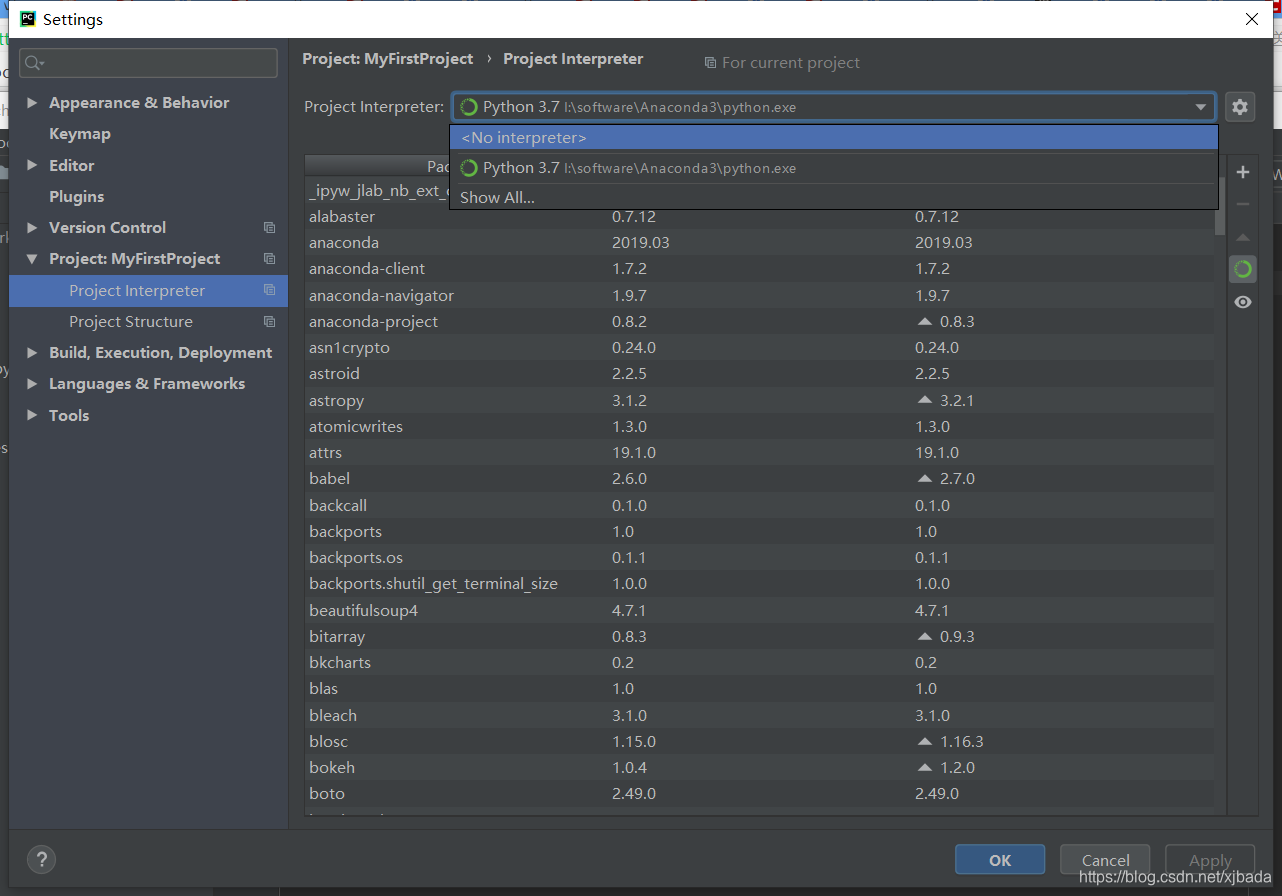Select atomicwrites package row

759,427
